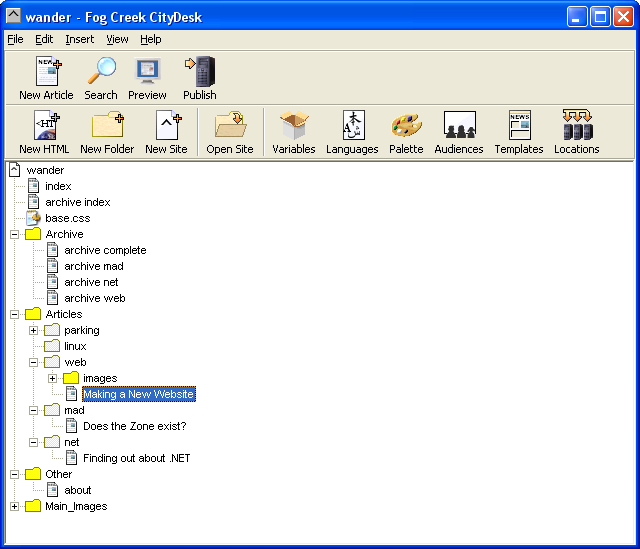This screenshot has width=640, height=549.
Task: Expand the Main_Images folder node
Action: point(14,507)
